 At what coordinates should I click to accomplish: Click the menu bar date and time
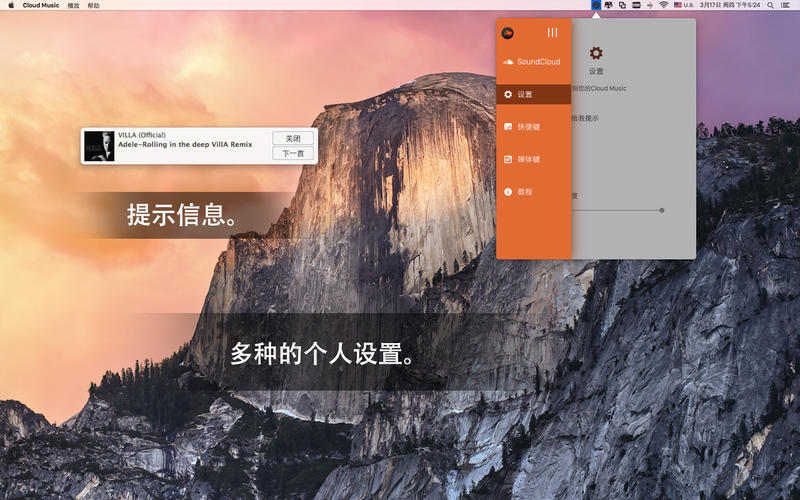point(730,5)
